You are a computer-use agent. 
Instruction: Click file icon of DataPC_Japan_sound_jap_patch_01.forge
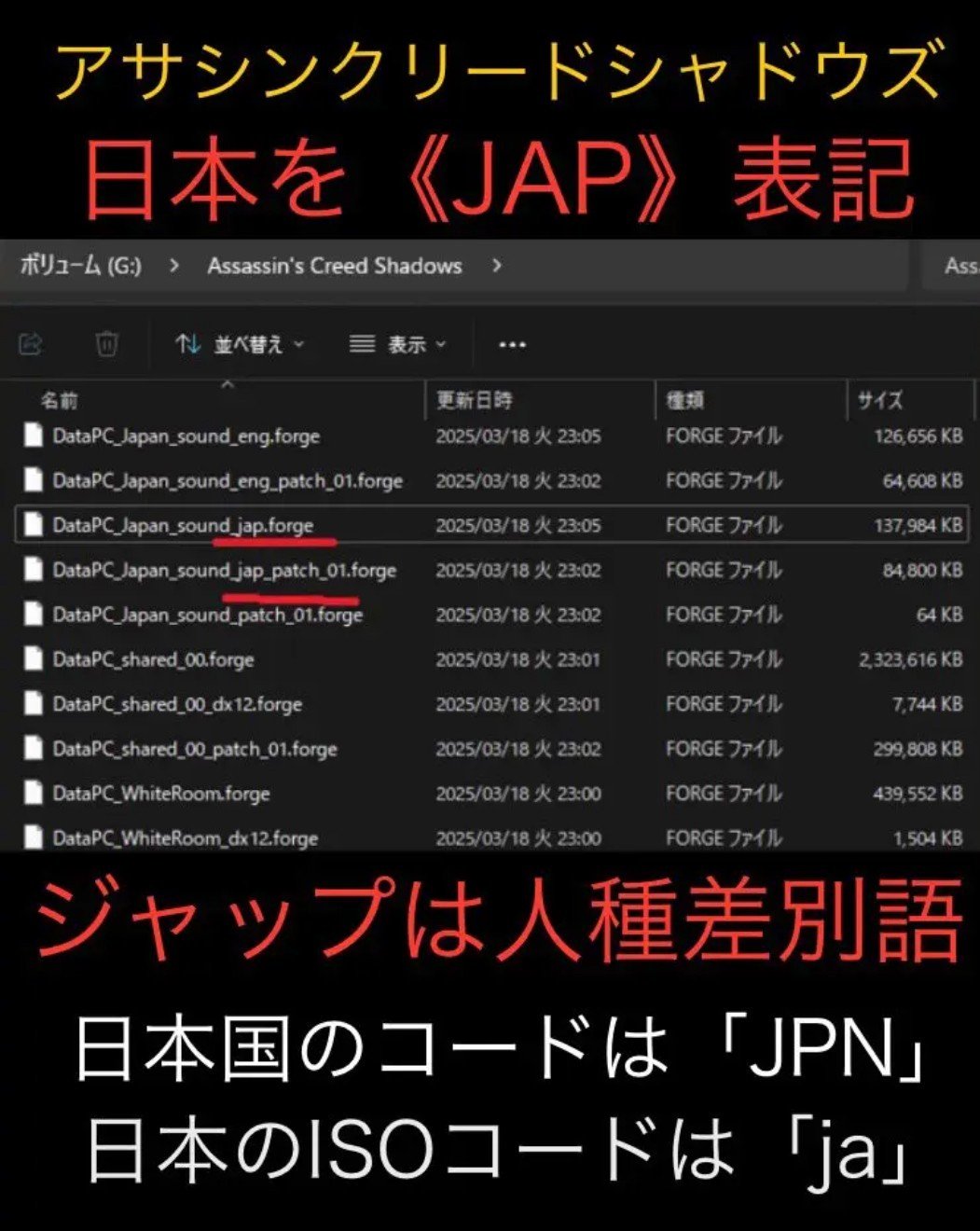34,570
